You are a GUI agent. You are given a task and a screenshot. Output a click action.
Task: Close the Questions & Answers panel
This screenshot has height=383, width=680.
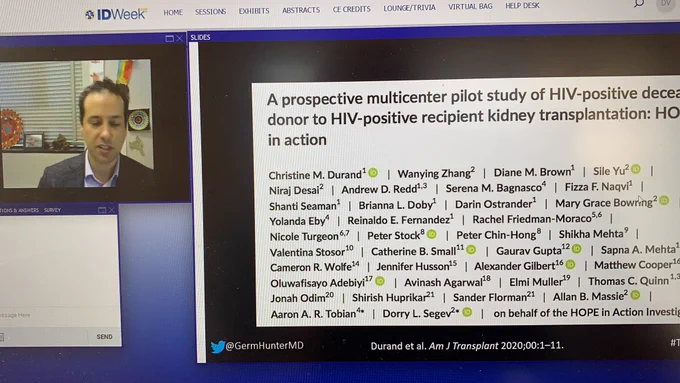tap(111, 210)
